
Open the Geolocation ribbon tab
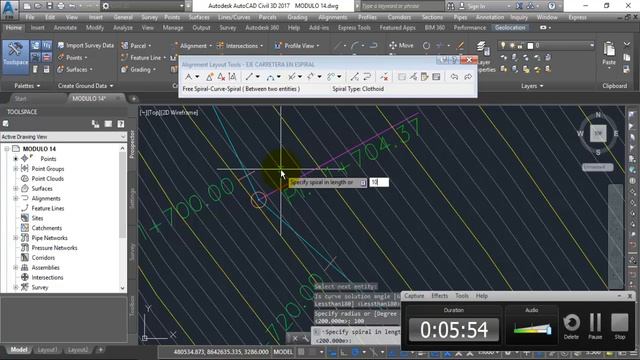pyautogui.click(x=510, y=27)
